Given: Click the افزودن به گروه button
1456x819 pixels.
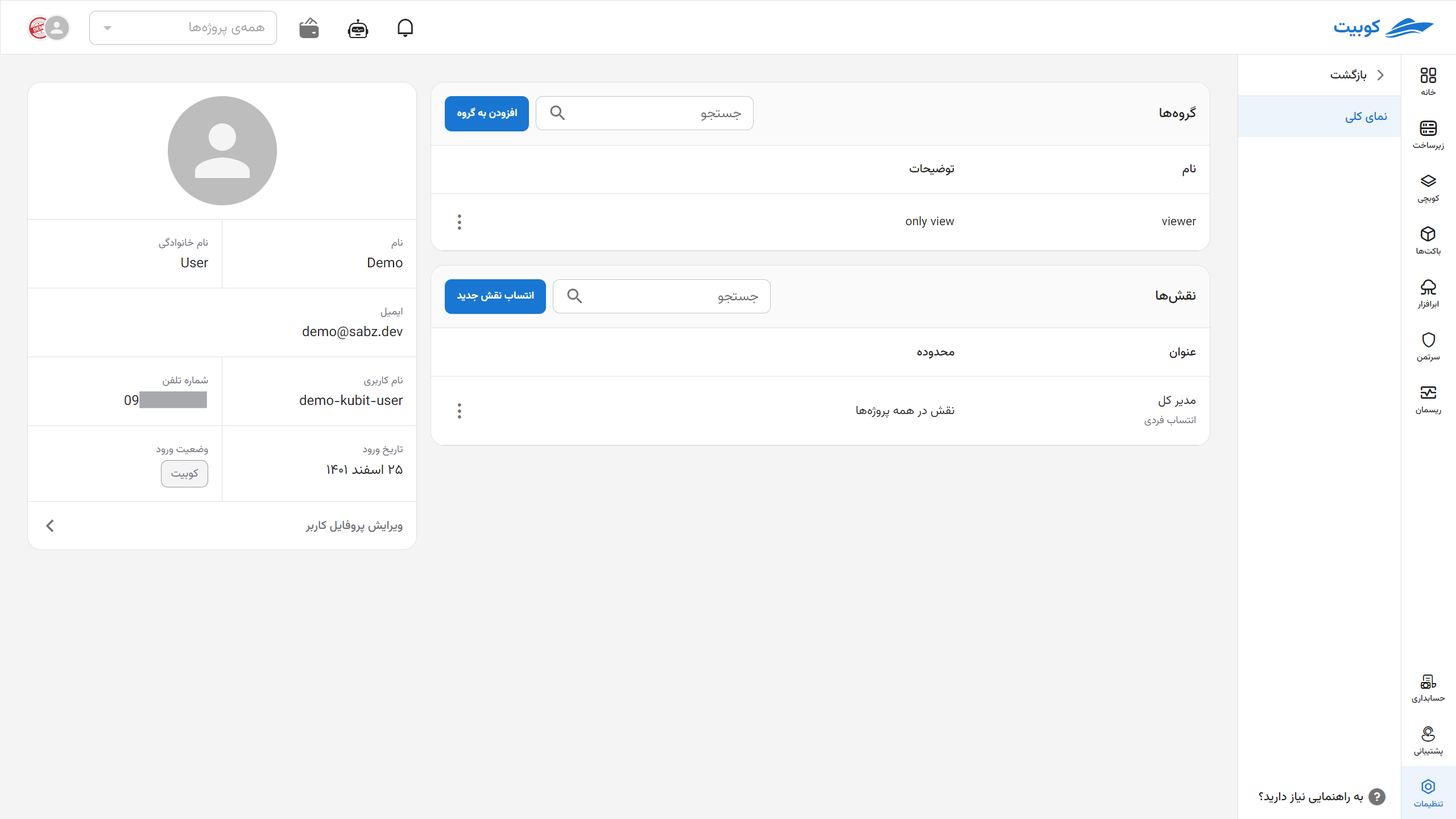Looking at the screenshot, I should click(487, 113).
